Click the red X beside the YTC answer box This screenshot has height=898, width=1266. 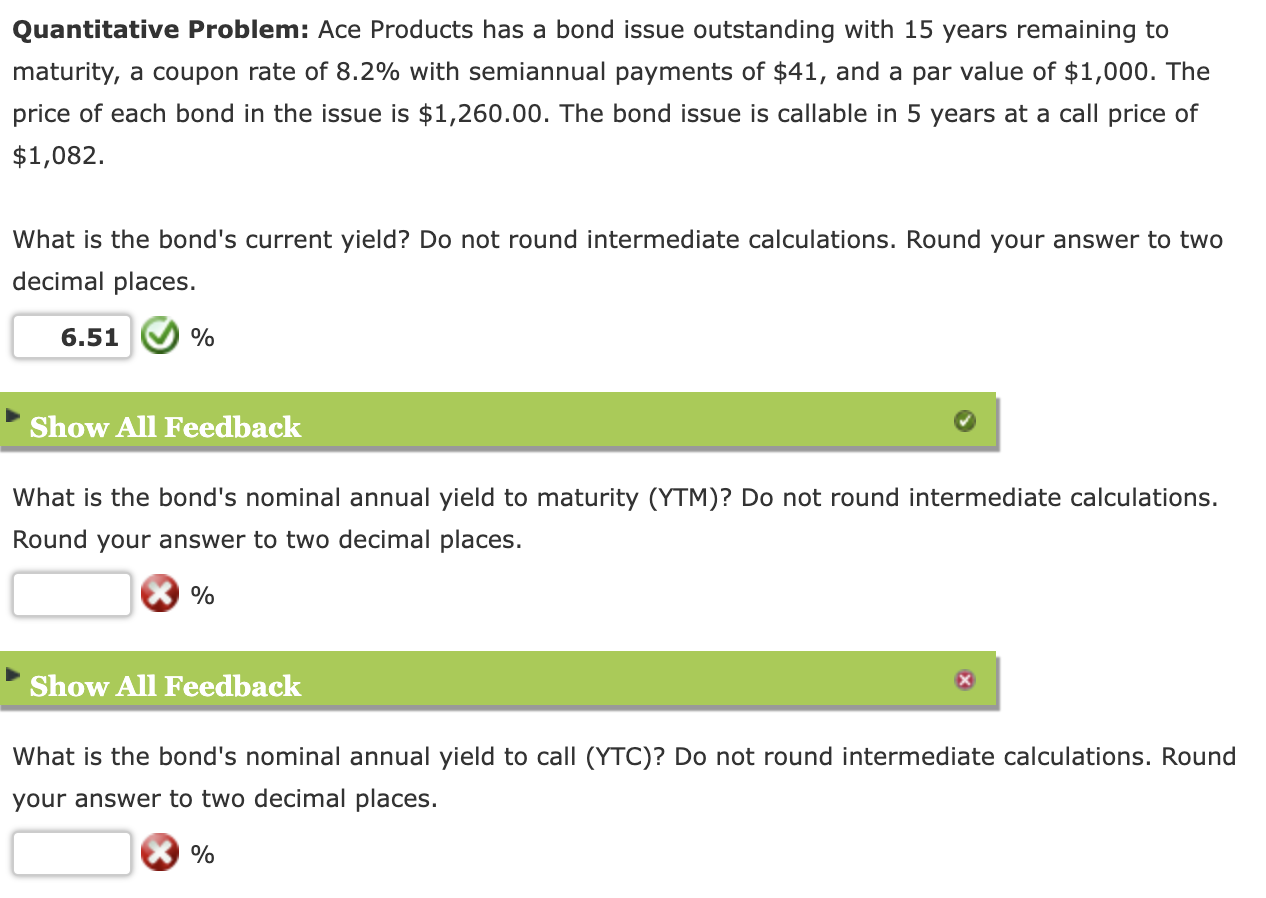pos(160,853)
